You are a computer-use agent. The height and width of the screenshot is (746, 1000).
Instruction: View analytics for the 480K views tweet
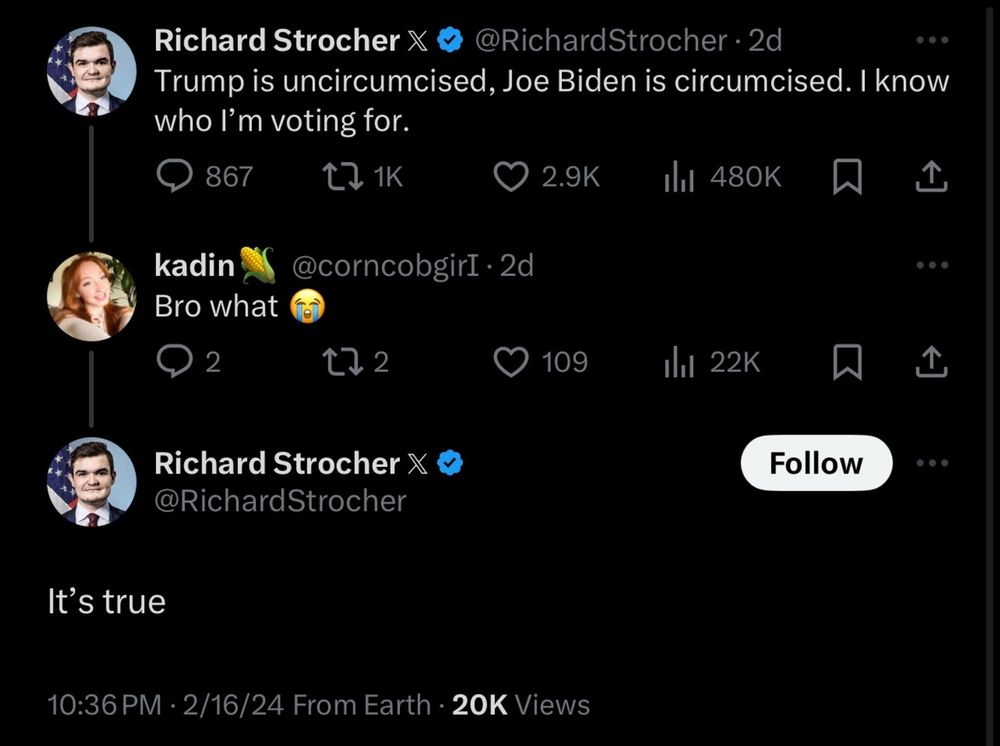680,177
